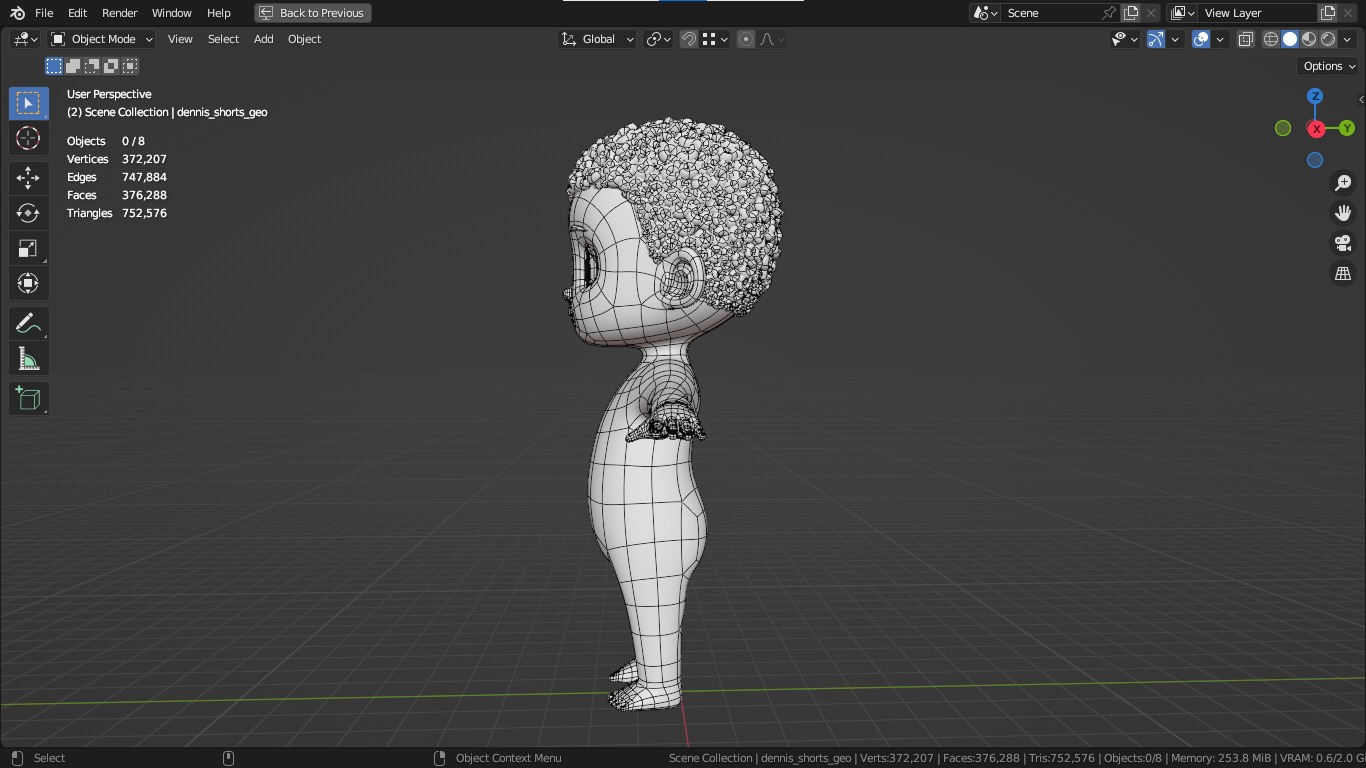Switch perspective/orthographic grid icon

point(1343,273)
